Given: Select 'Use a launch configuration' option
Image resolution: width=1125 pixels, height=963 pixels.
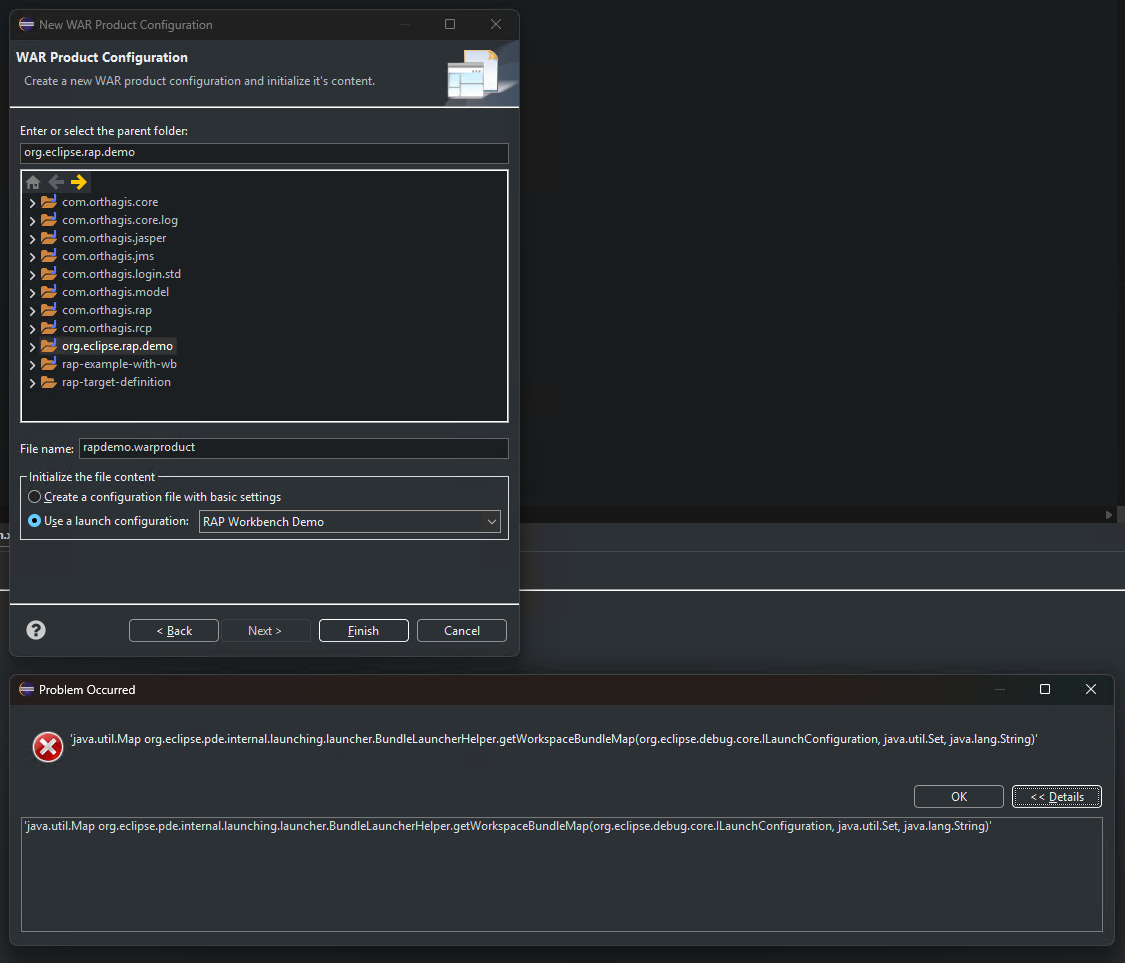Looking at the screenshot, I should [x=34, y=520].
